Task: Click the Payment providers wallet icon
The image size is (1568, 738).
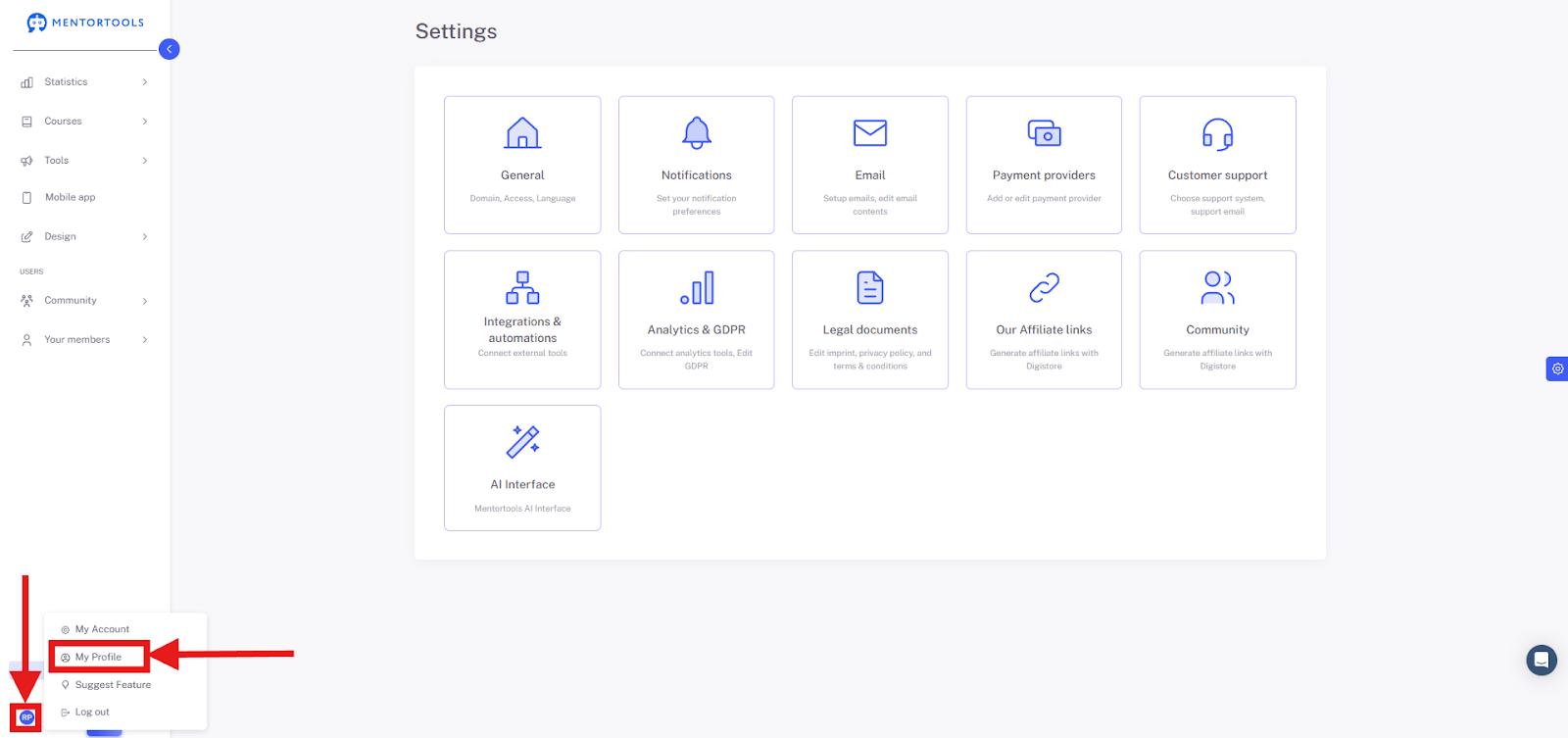Action: 1045,133
